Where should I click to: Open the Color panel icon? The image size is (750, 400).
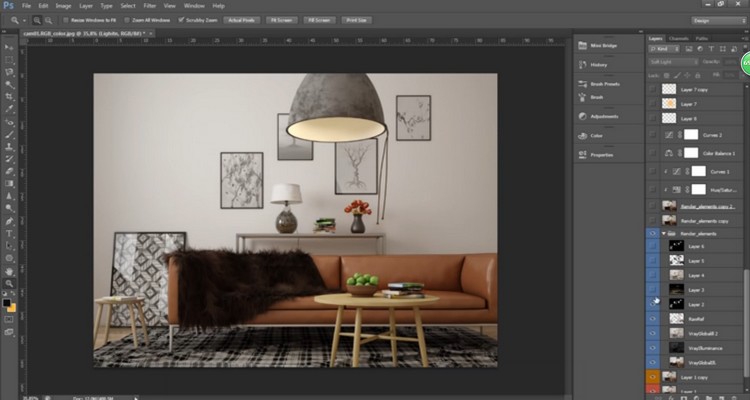(596, 135)
